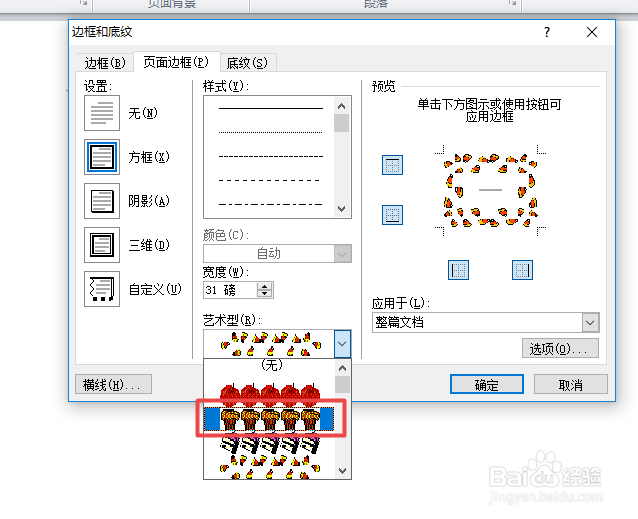638x519 pixels.
Task: Switch to the 底纹(S) tab
Action: pos(247,63)
